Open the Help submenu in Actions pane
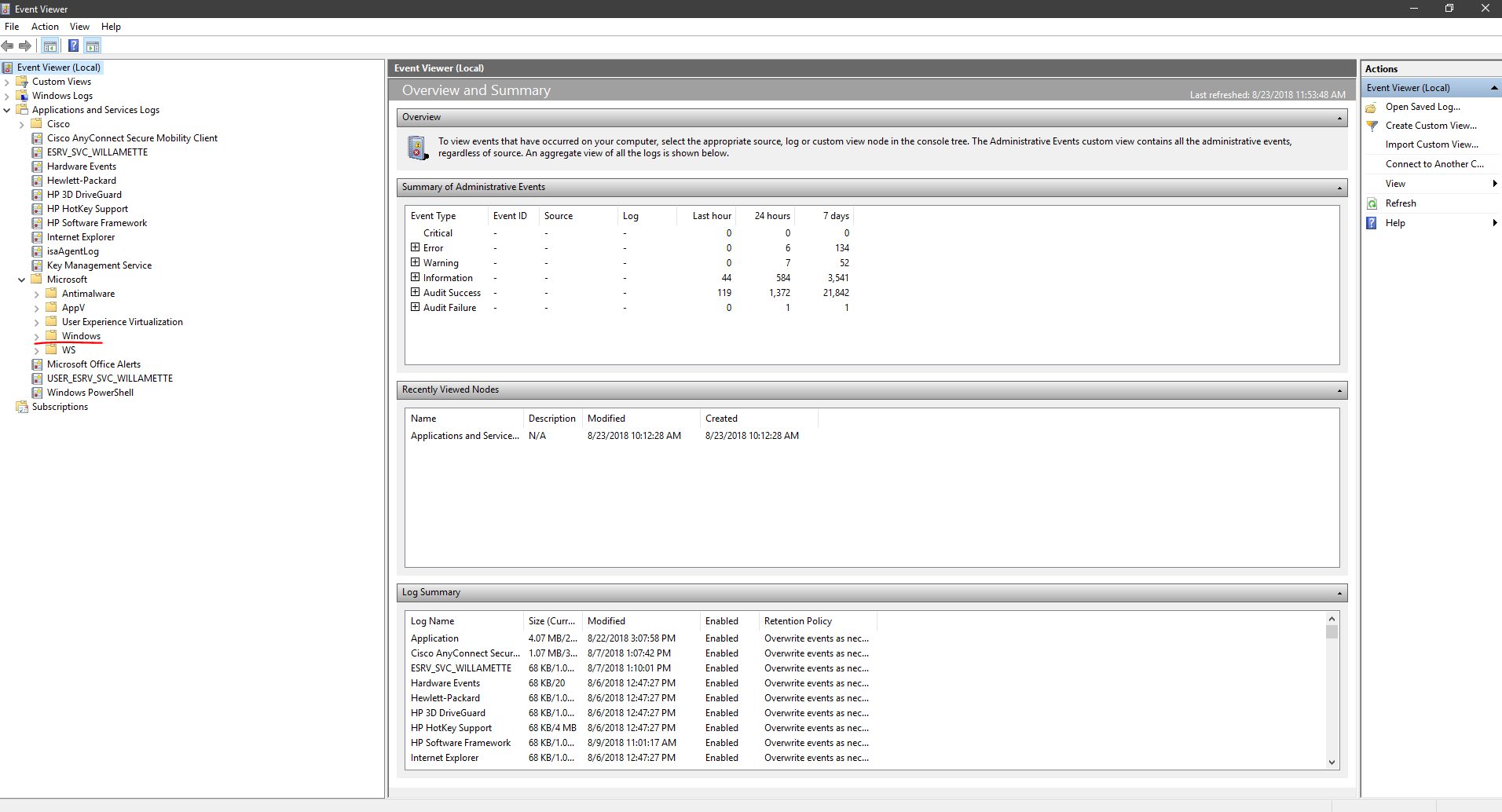 [1432, 223]
